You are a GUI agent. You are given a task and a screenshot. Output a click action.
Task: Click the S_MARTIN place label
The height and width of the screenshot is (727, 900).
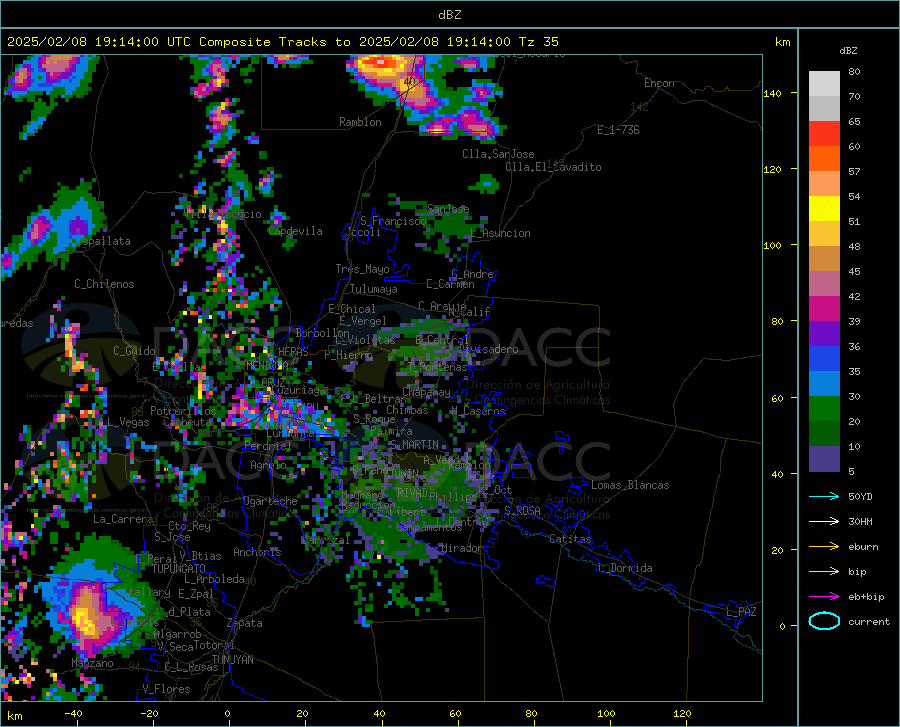[x=414, y=445]
